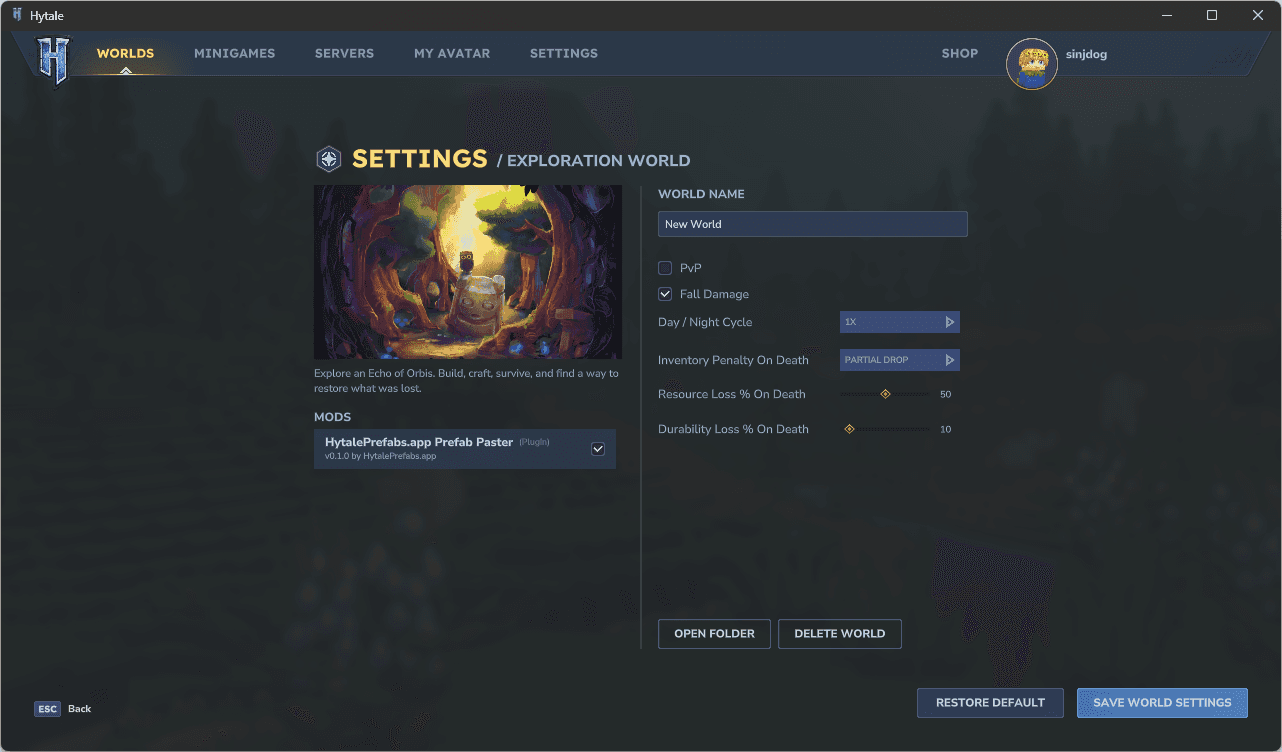Maximize the Hytale window
This screenshot has width=1282, height=752.
[1212, 15]
